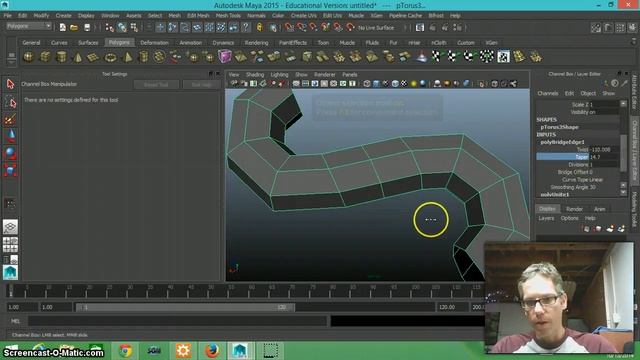Toggle snap to points magnet
This screenshot has height=360, width=640.
pyautogui.click(x=313, y=27)
